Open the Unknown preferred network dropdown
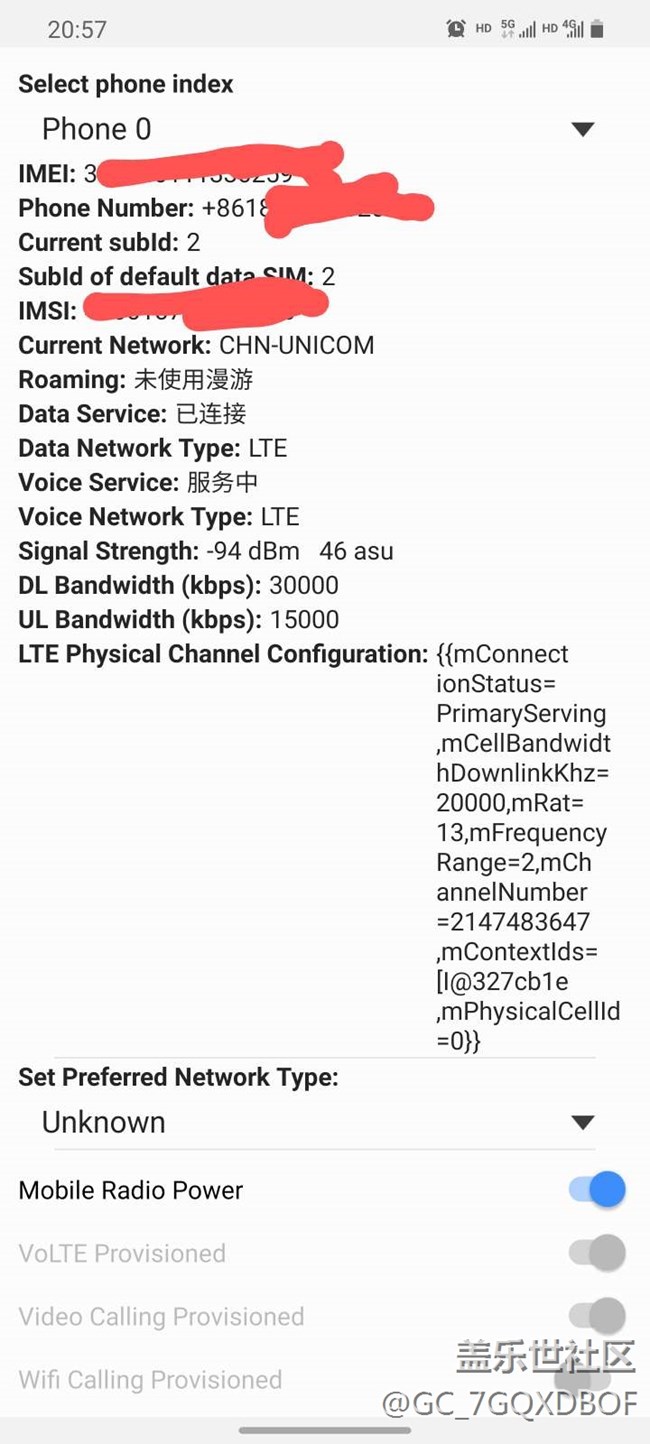 point(104,1122)
